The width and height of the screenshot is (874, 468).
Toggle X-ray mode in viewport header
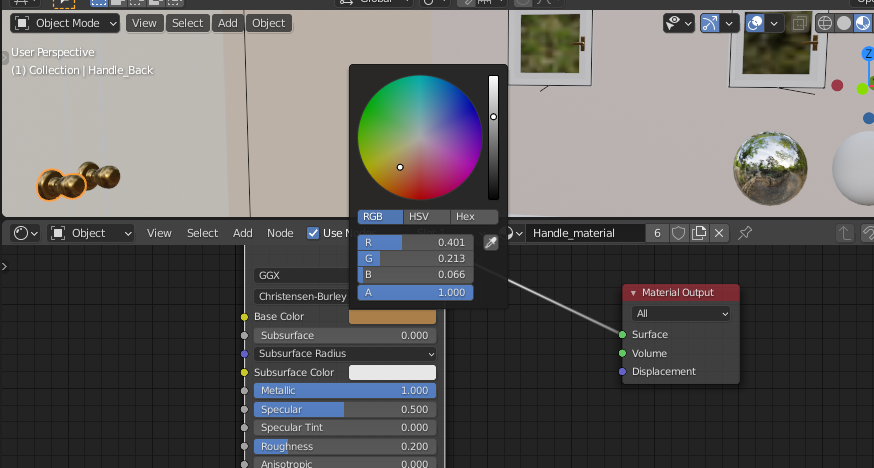point(799,23)
